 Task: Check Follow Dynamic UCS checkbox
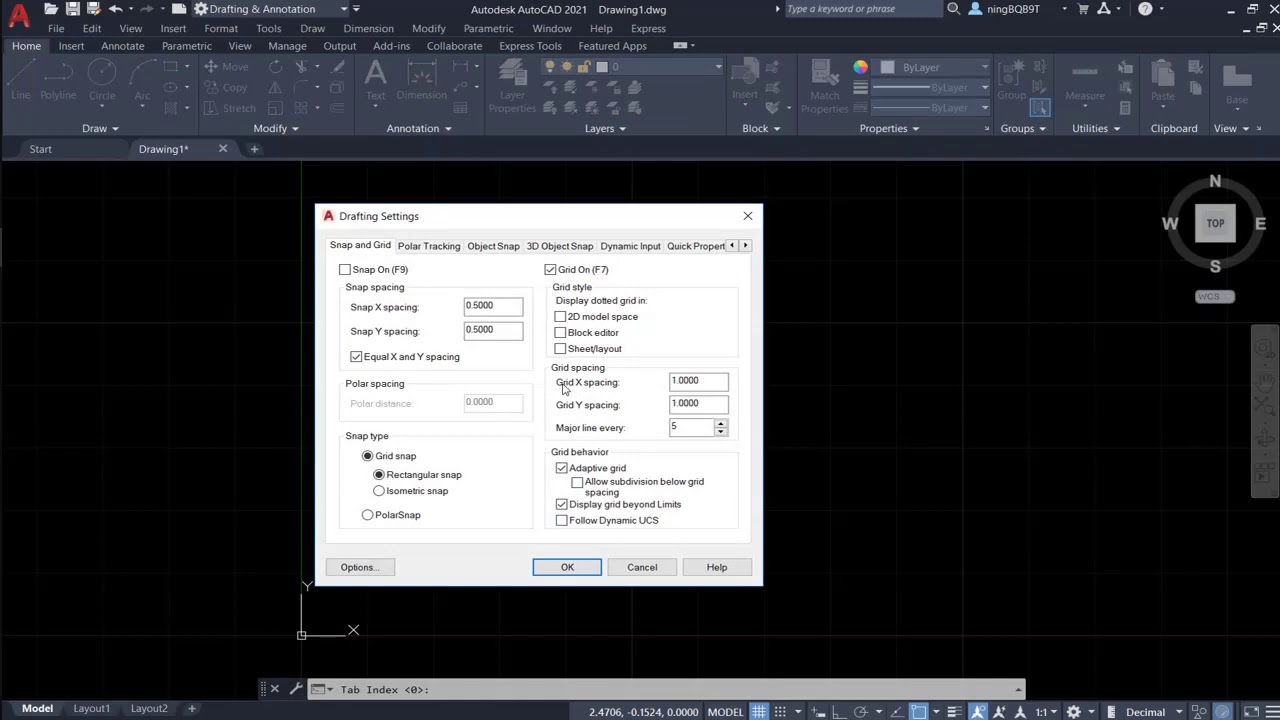(561, 521)
